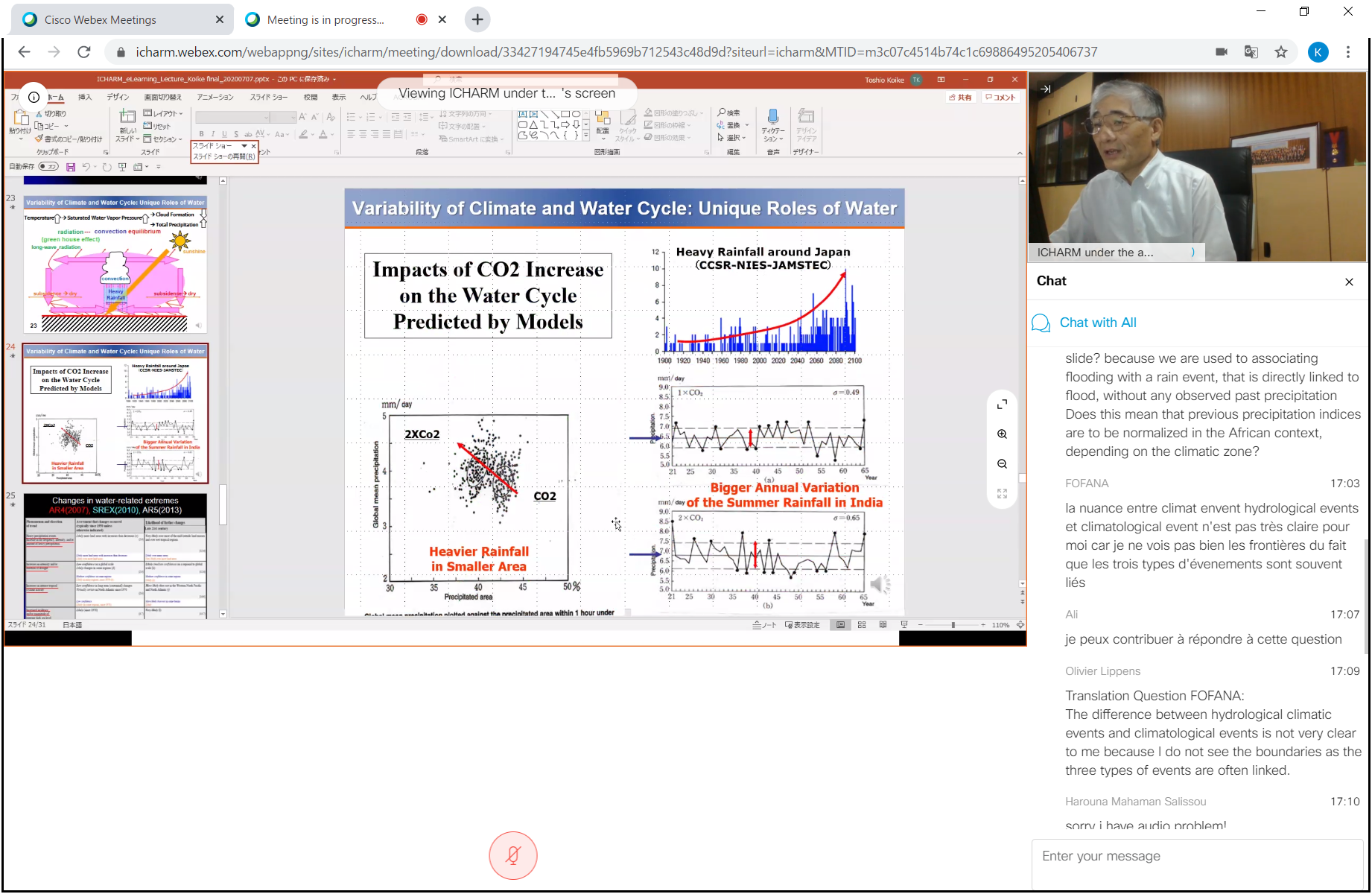Unmute the microphone with the red button
This screenshot has width=1372, height=894.
tap(512, 855)
